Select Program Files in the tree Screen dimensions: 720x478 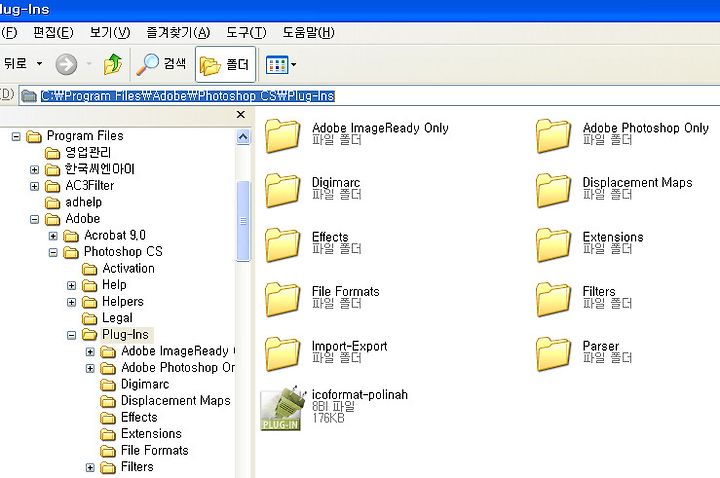click(x=85, y=136)
